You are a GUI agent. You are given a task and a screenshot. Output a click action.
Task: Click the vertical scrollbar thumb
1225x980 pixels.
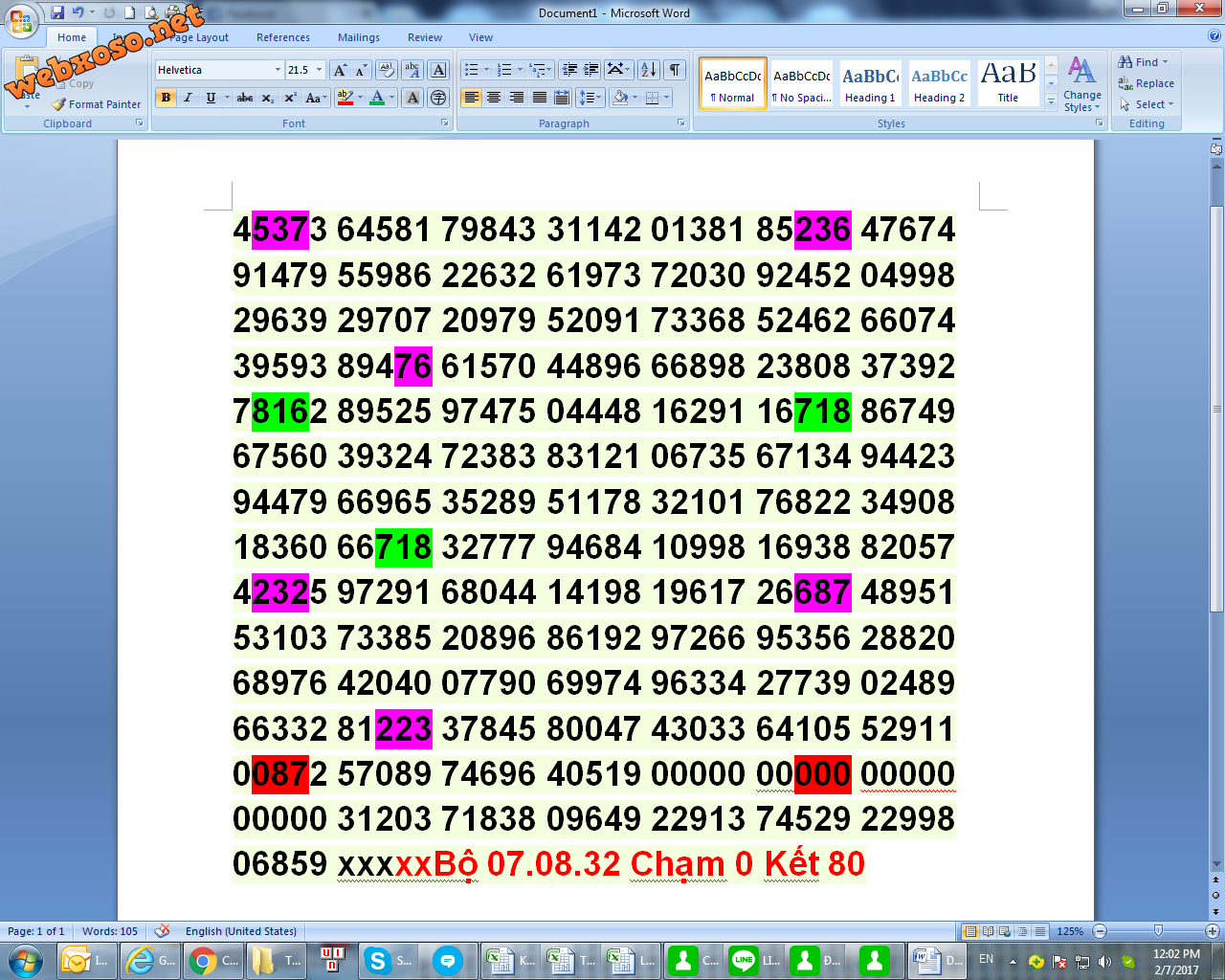coord(1216,409)
